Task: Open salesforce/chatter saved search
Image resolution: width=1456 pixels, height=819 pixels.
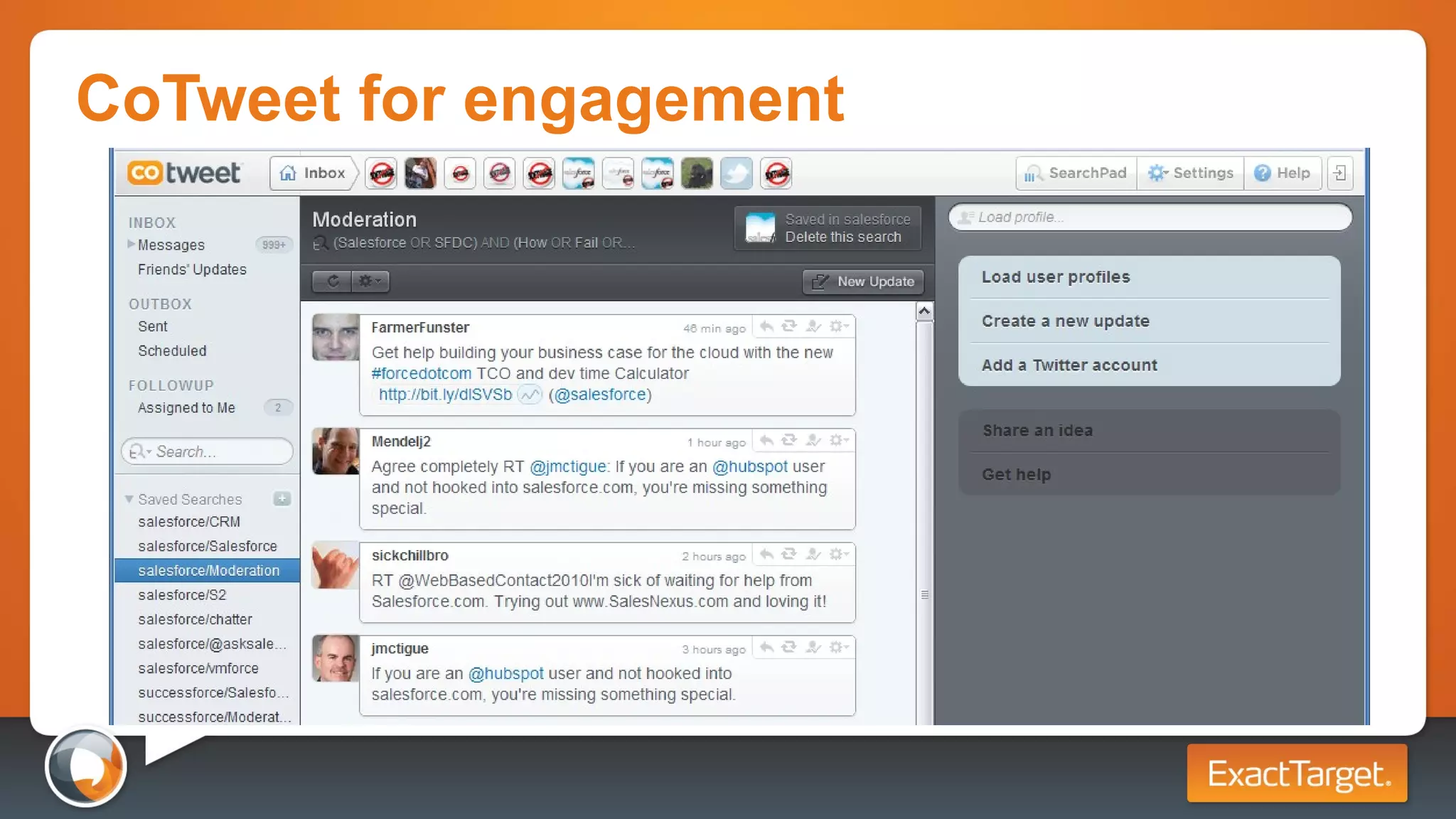Action: coord(195,619)
